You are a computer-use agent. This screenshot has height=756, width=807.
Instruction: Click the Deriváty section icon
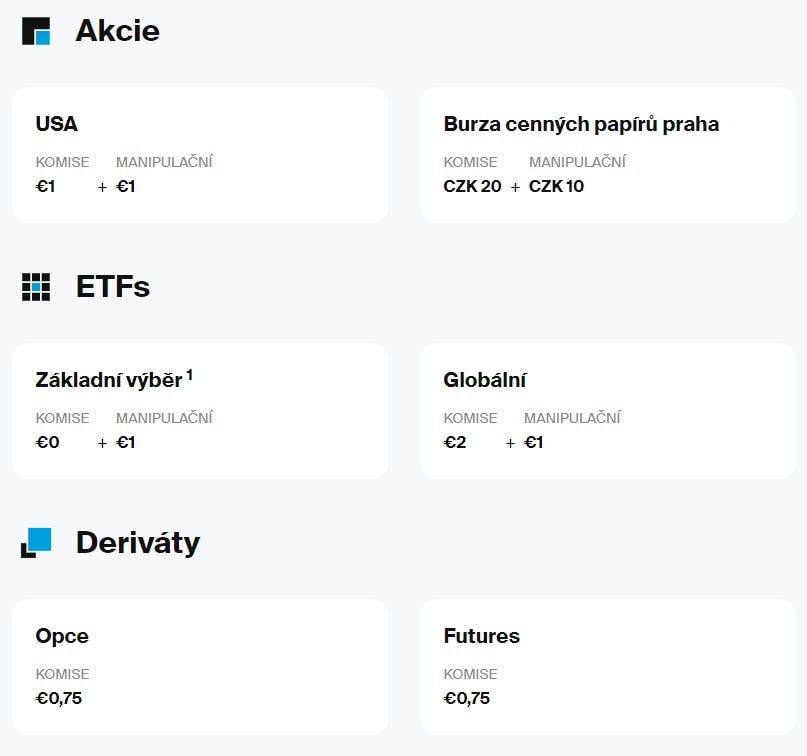(x=36, y=542)
